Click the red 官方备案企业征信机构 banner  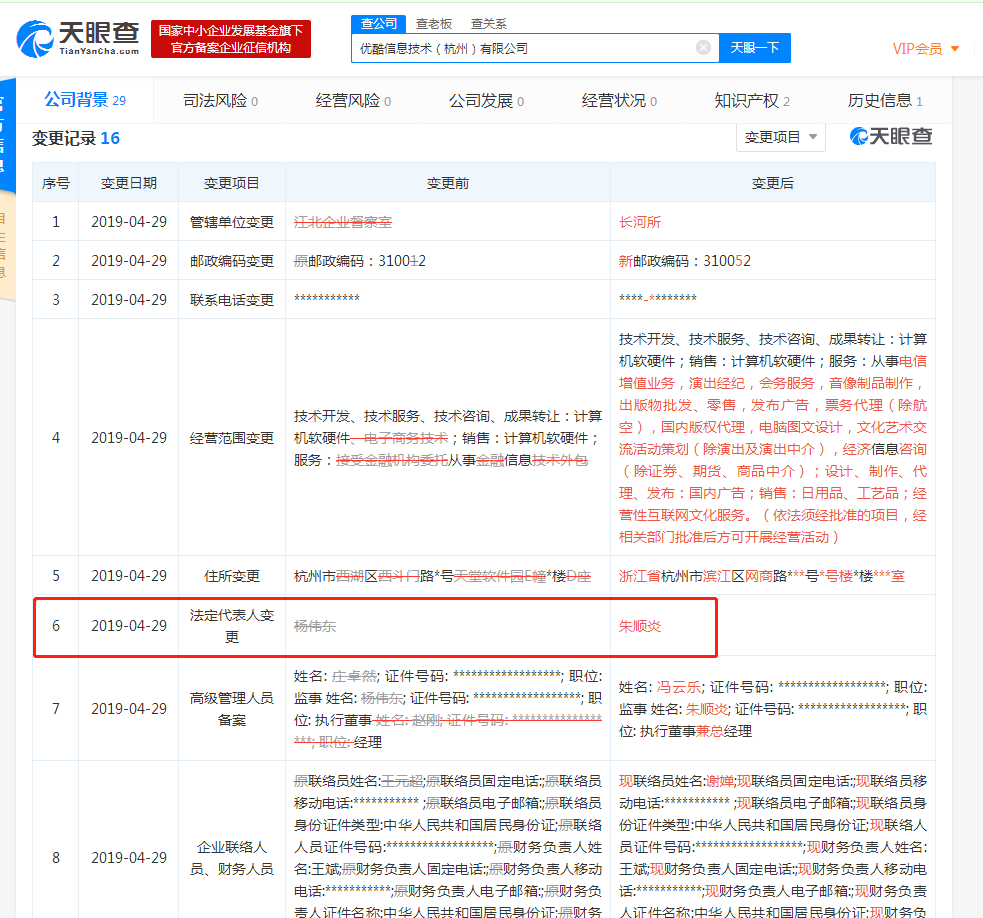(x=231, y=40)
